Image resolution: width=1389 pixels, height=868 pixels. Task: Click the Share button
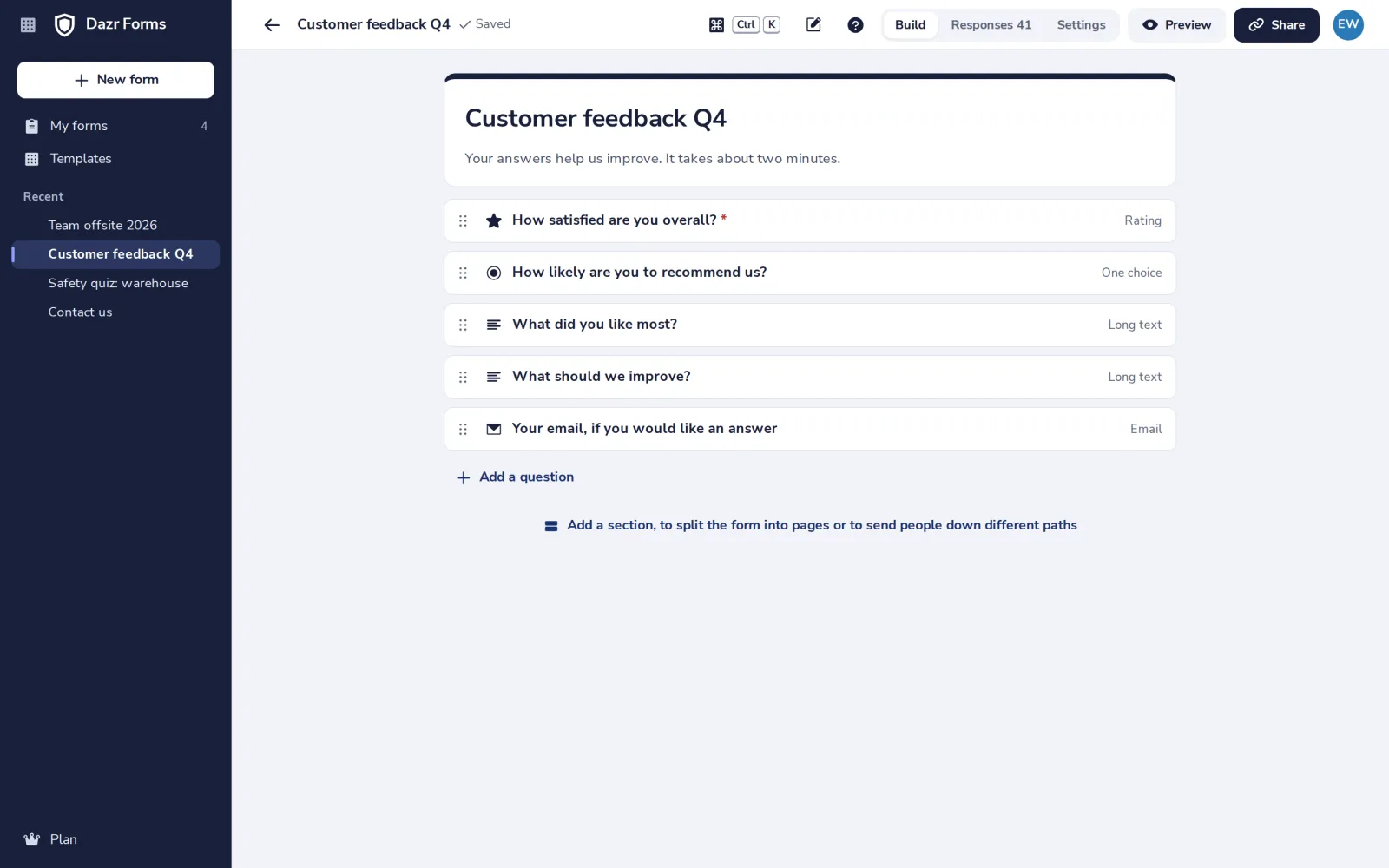(x=1276, y=25)
